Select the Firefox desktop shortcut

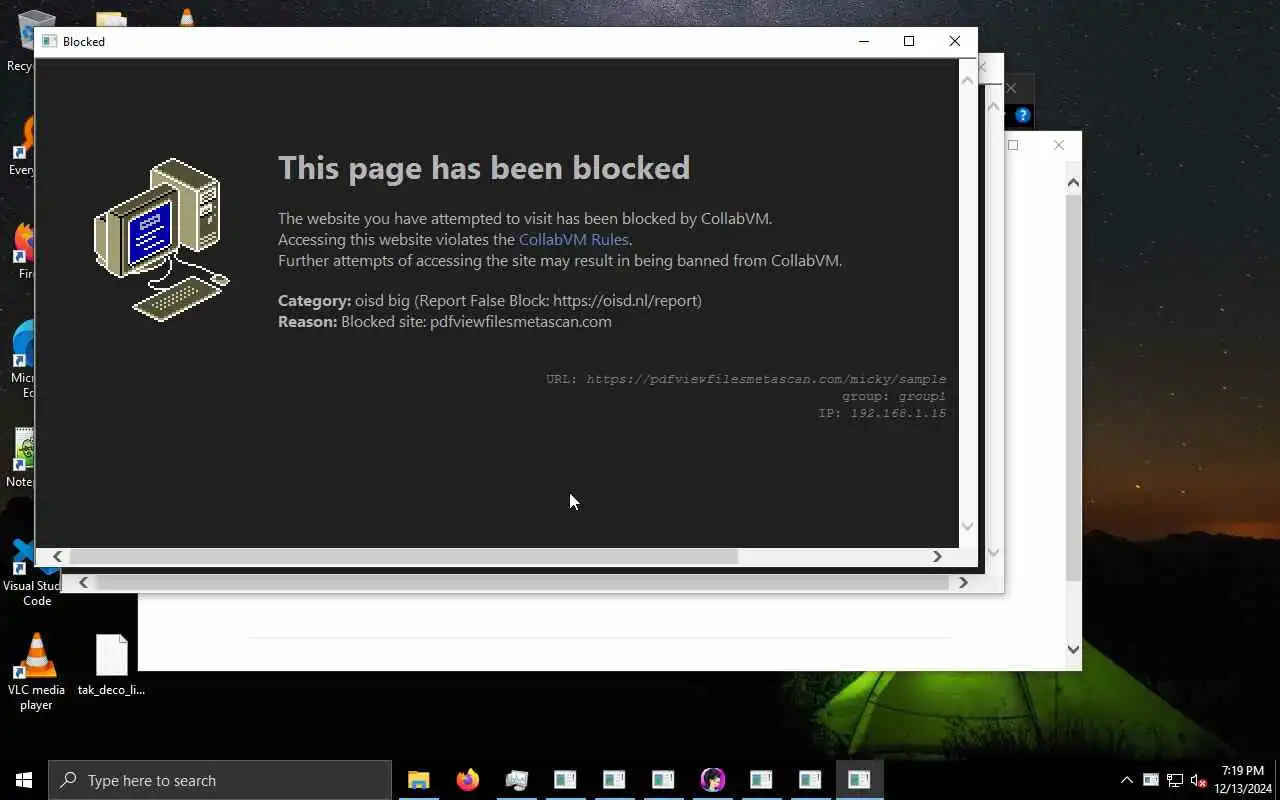(x=24, y=250)
